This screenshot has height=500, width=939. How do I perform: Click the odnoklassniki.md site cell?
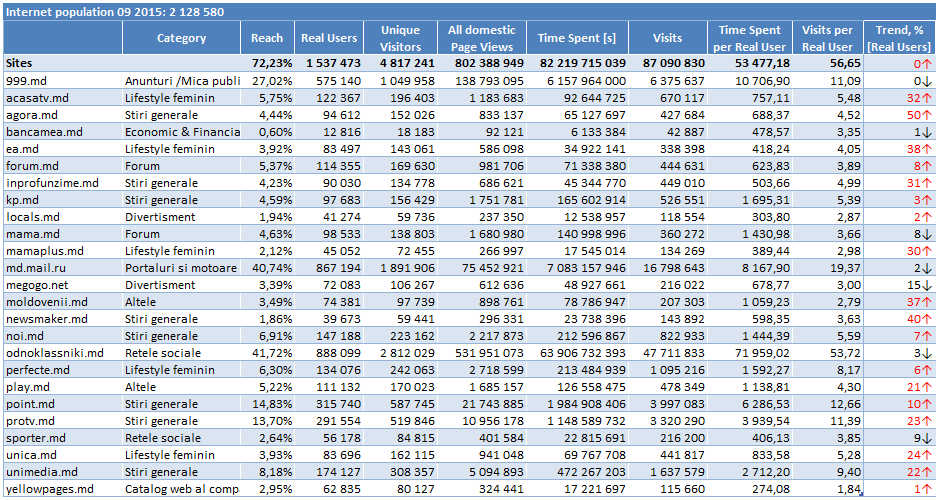tap(62, 353)
